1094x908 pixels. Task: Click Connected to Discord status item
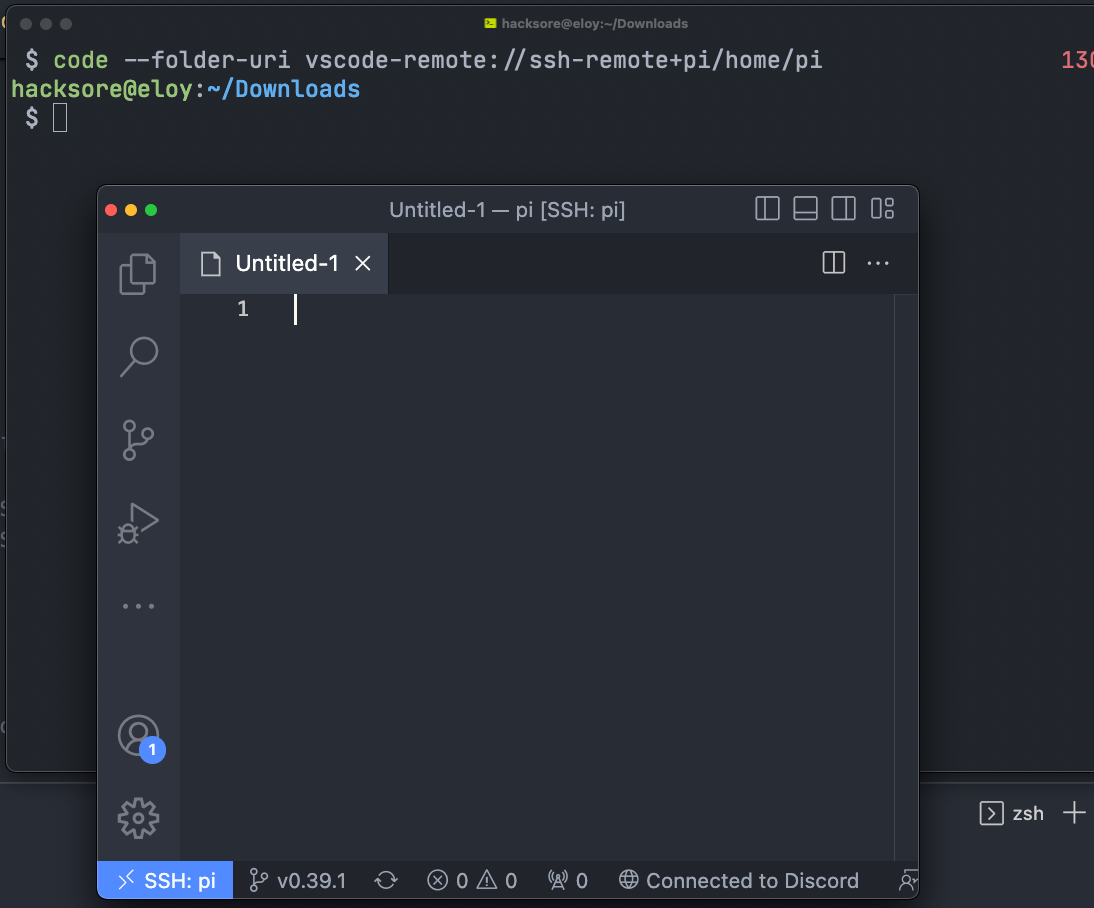[x=738, y=880]
